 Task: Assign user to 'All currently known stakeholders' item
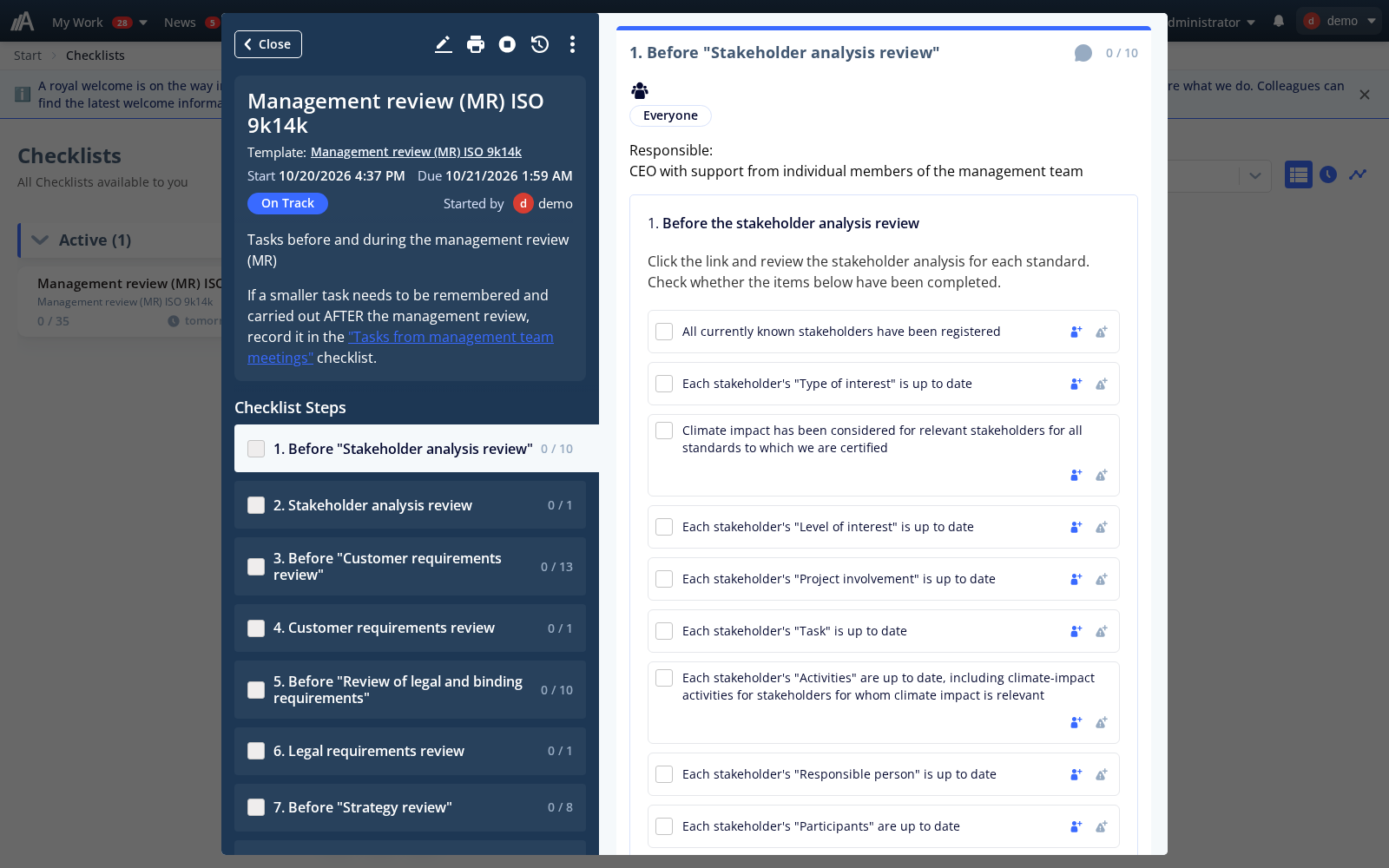click(x=1076, y=332)
